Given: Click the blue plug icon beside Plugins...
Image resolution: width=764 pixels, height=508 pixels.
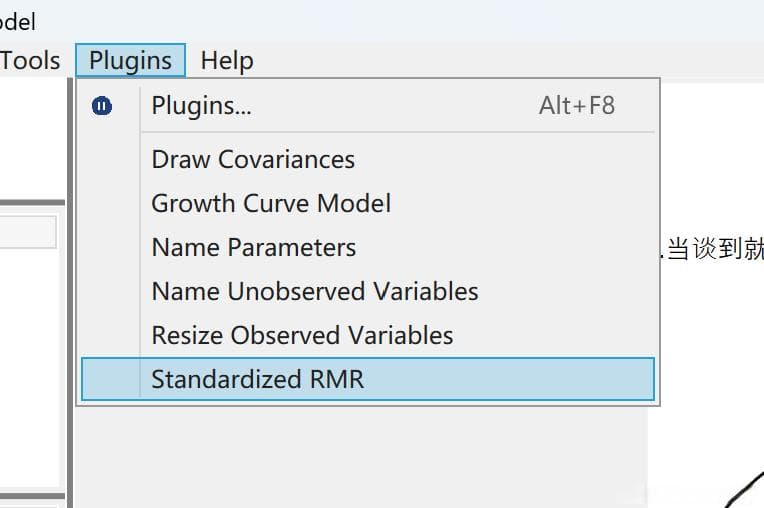Looking at the screenshot, I should (102, 106).
